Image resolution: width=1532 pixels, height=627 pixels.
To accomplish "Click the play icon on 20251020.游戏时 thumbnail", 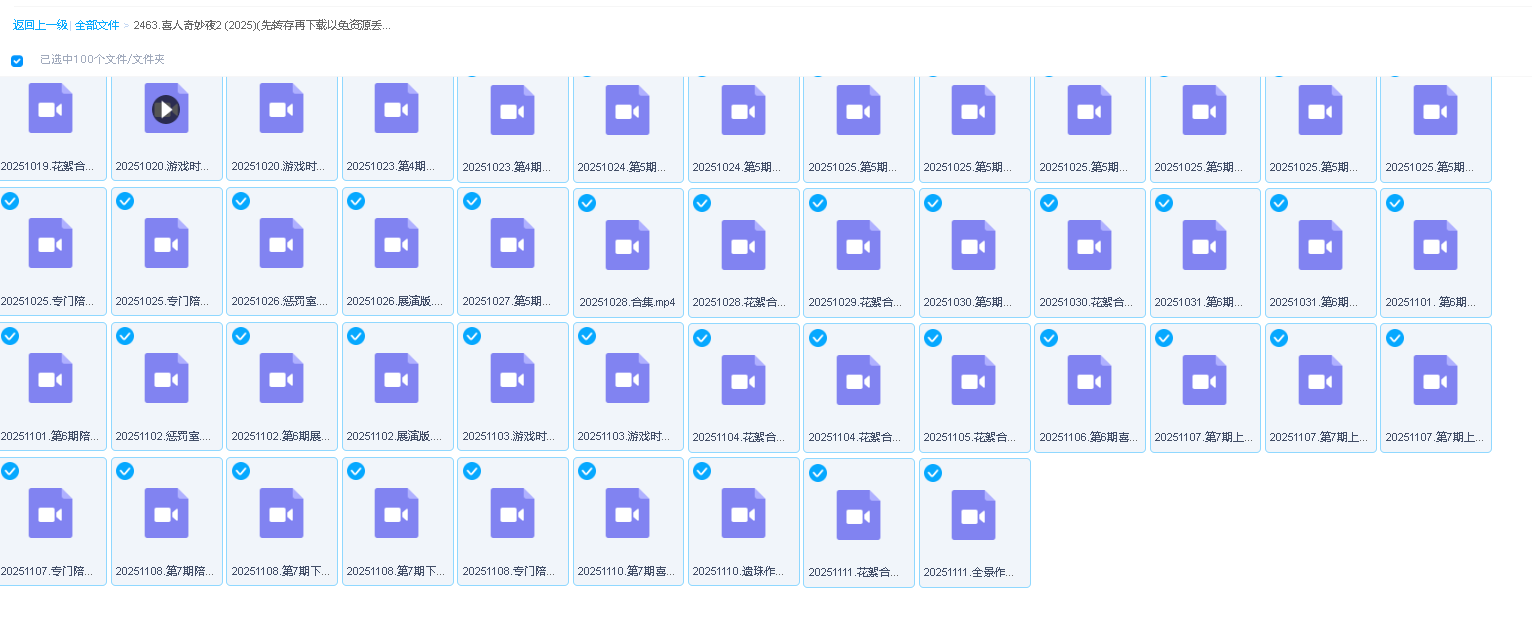I will pyautogui.click(x=166, y=109).
